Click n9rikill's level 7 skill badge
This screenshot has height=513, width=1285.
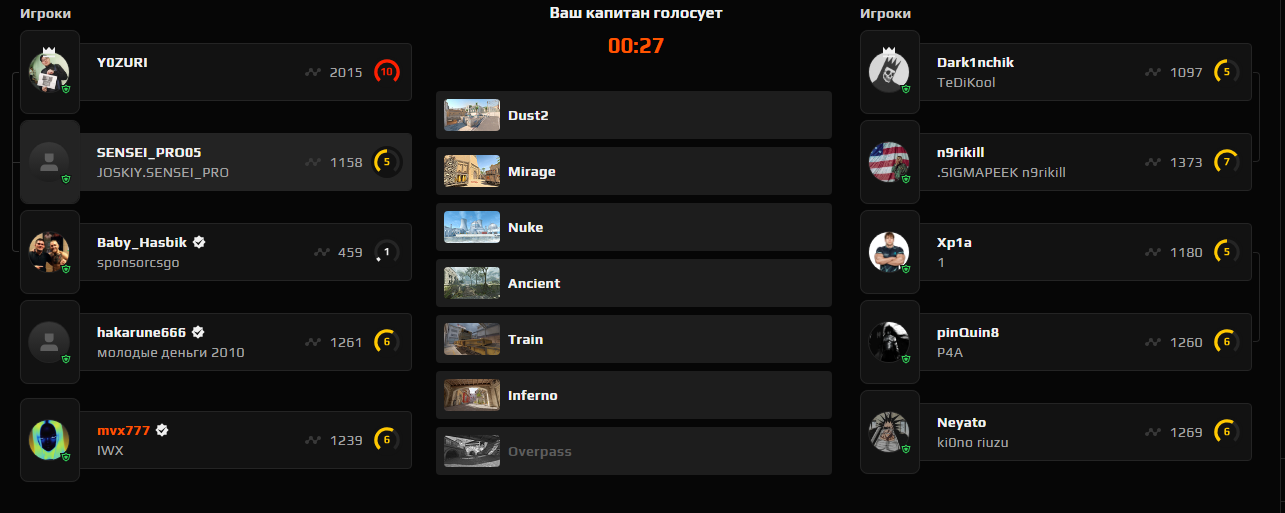1227,162
